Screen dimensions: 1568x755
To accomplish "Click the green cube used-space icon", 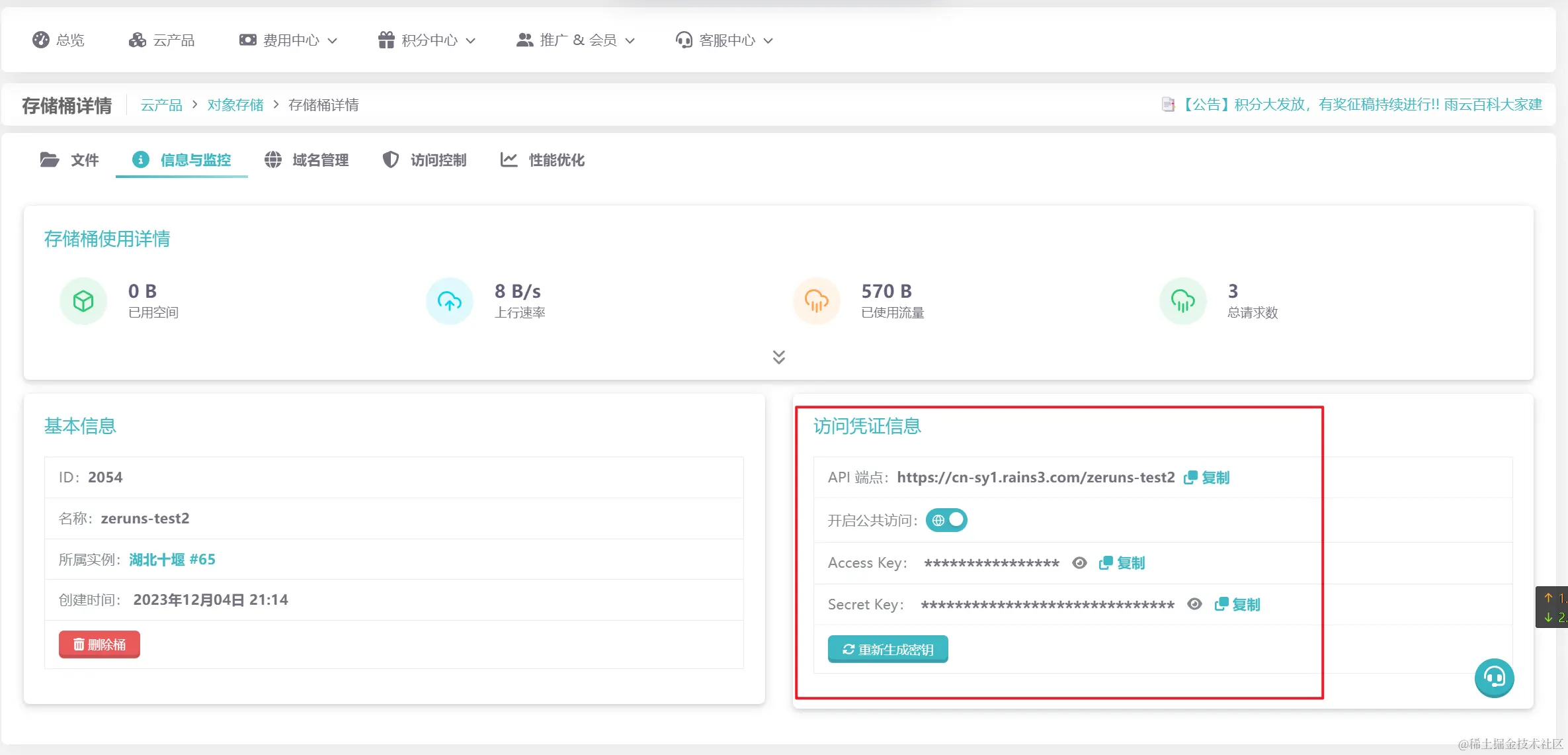I will pyautogui.click(x=83, y=301).
